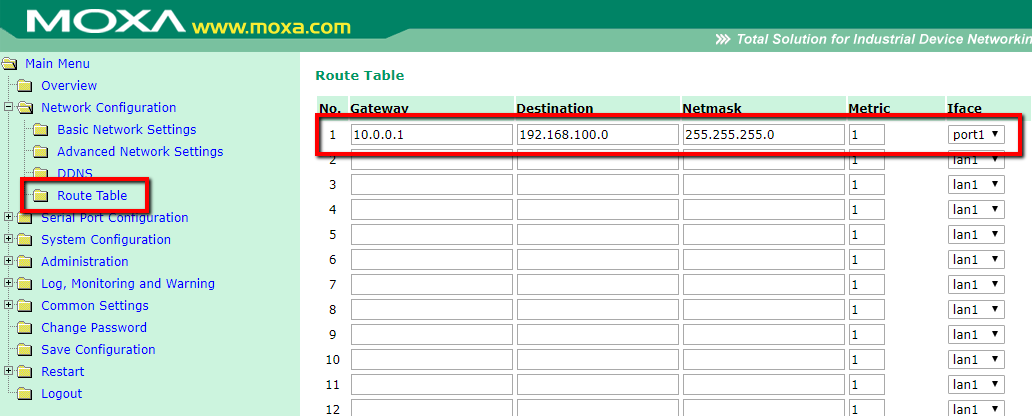1032x416 pixels.
Task: Click the folder icon beside Overview
Action: (x=24, y=86)
